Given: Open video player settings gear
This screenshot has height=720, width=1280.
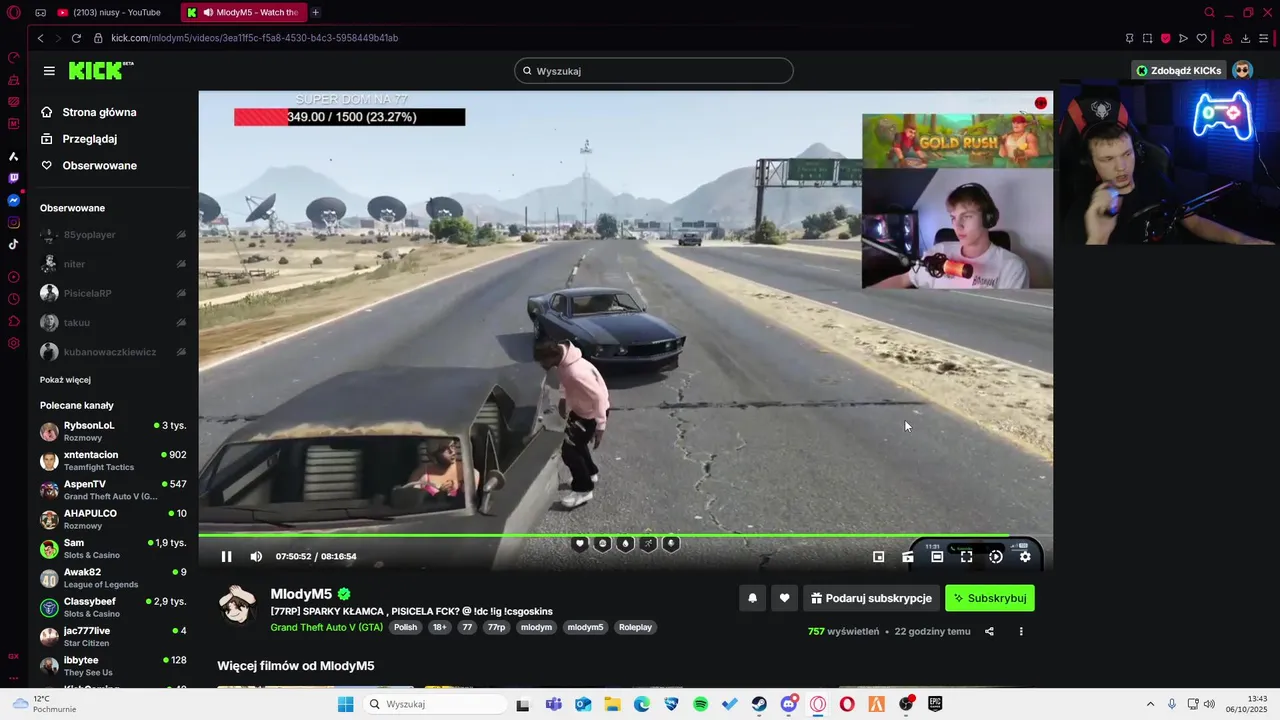Looking at the screenshot, I should 1025,557.
